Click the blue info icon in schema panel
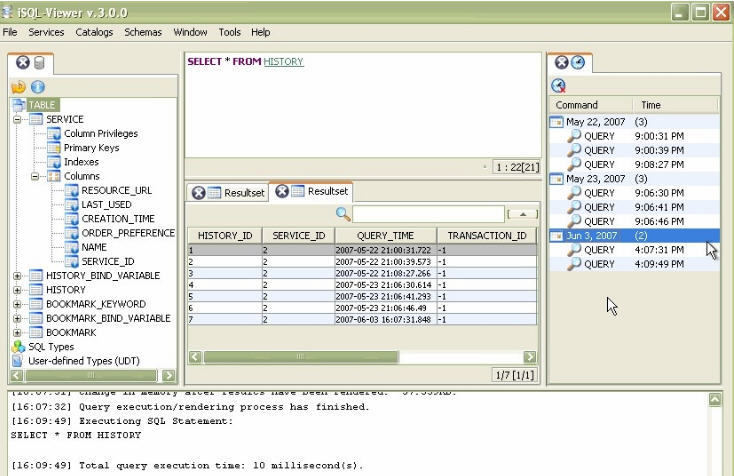734x476 pixels. [x=38, y=87]
